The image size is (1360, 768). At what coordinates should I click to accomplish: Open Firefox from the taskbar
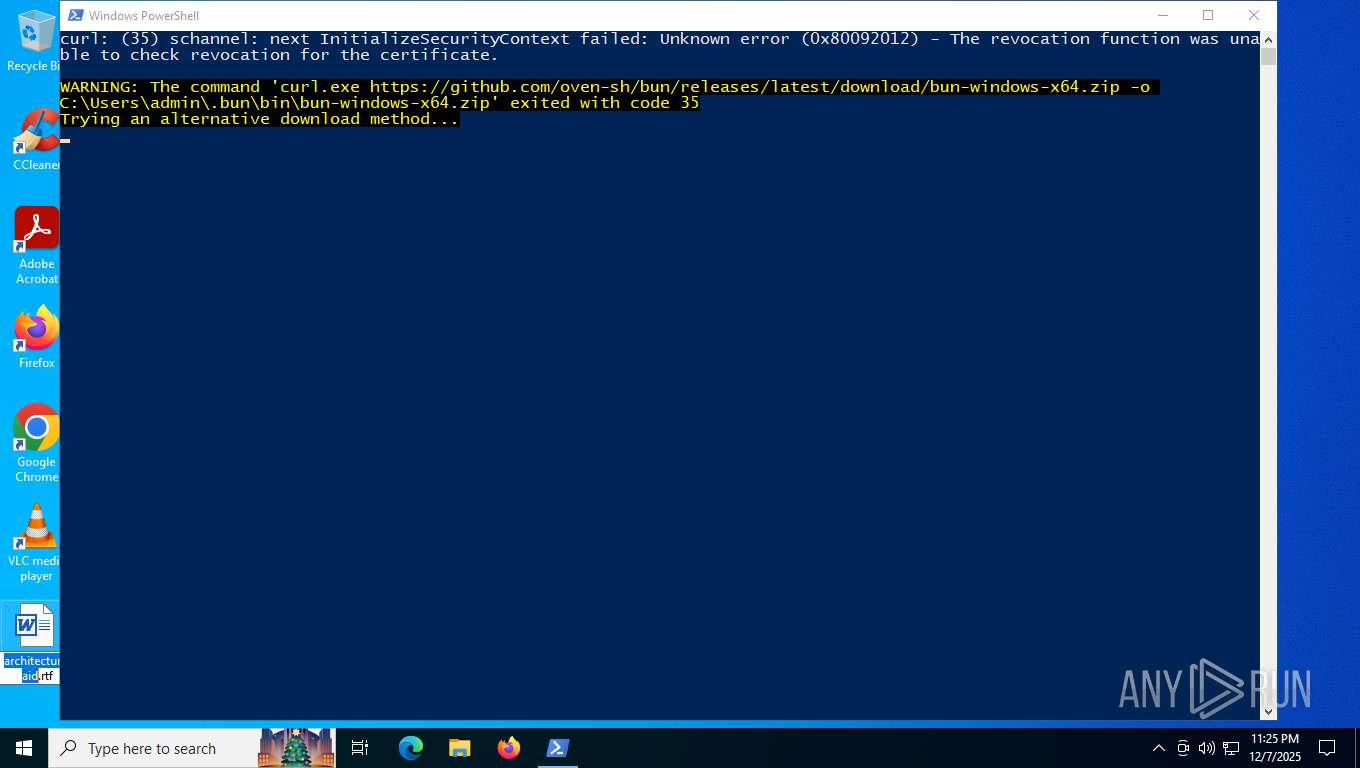click(x=509, y=748)
